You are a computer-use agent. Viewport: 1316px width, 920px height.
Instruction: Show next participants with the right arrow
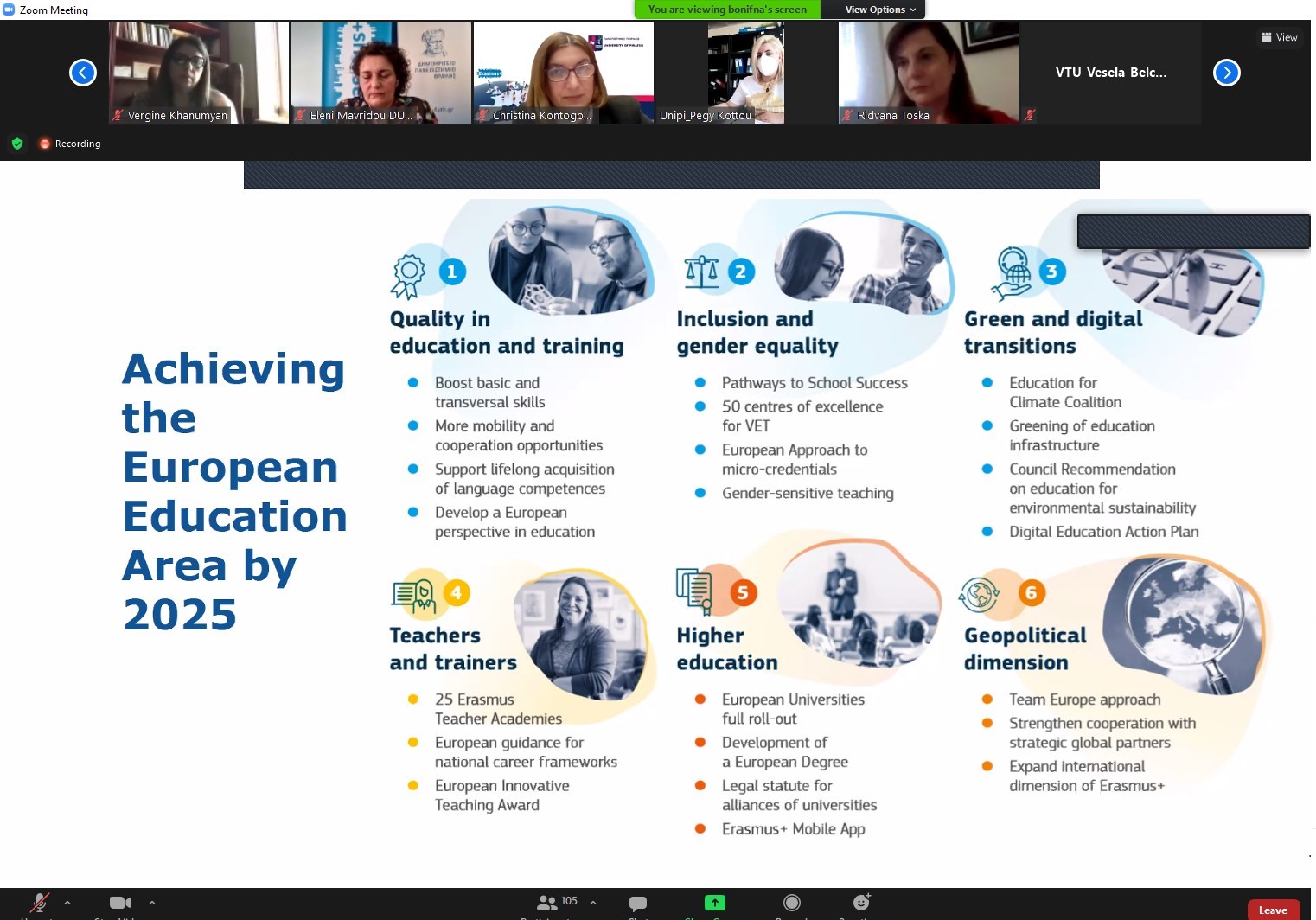[x=1227, y=73]
